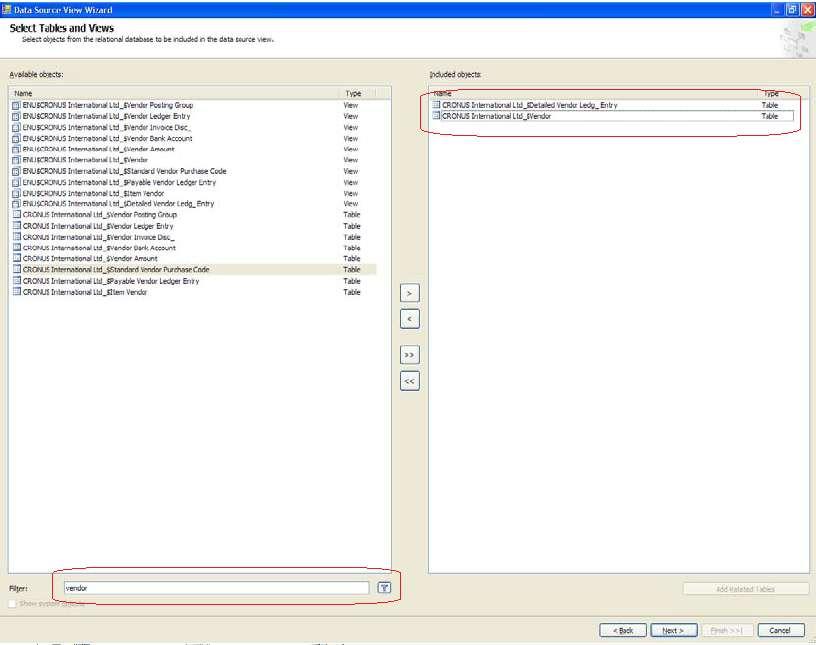Select CRONUS International Ltd_$Item Vendor table
Screen dimensions: 816x645
pos(194,292)
